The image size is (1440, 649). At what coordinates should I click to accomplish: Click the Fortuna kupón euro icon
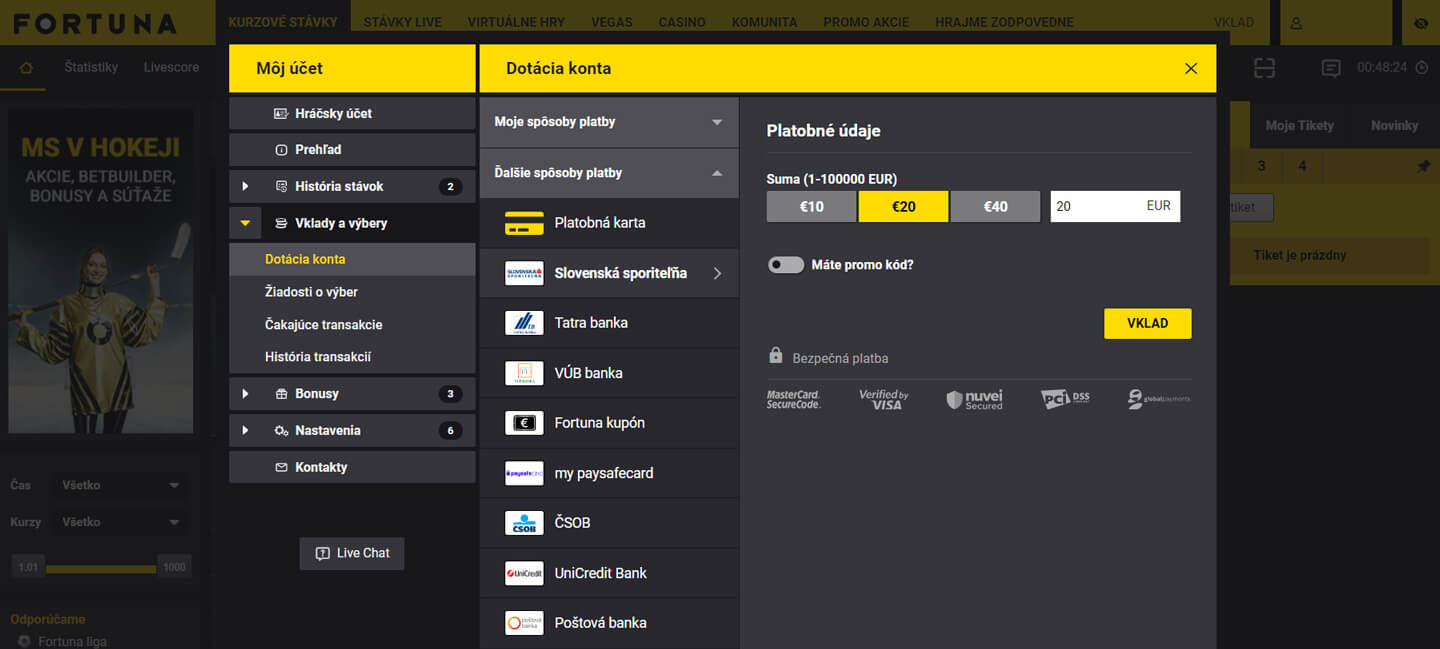(524, 423)
